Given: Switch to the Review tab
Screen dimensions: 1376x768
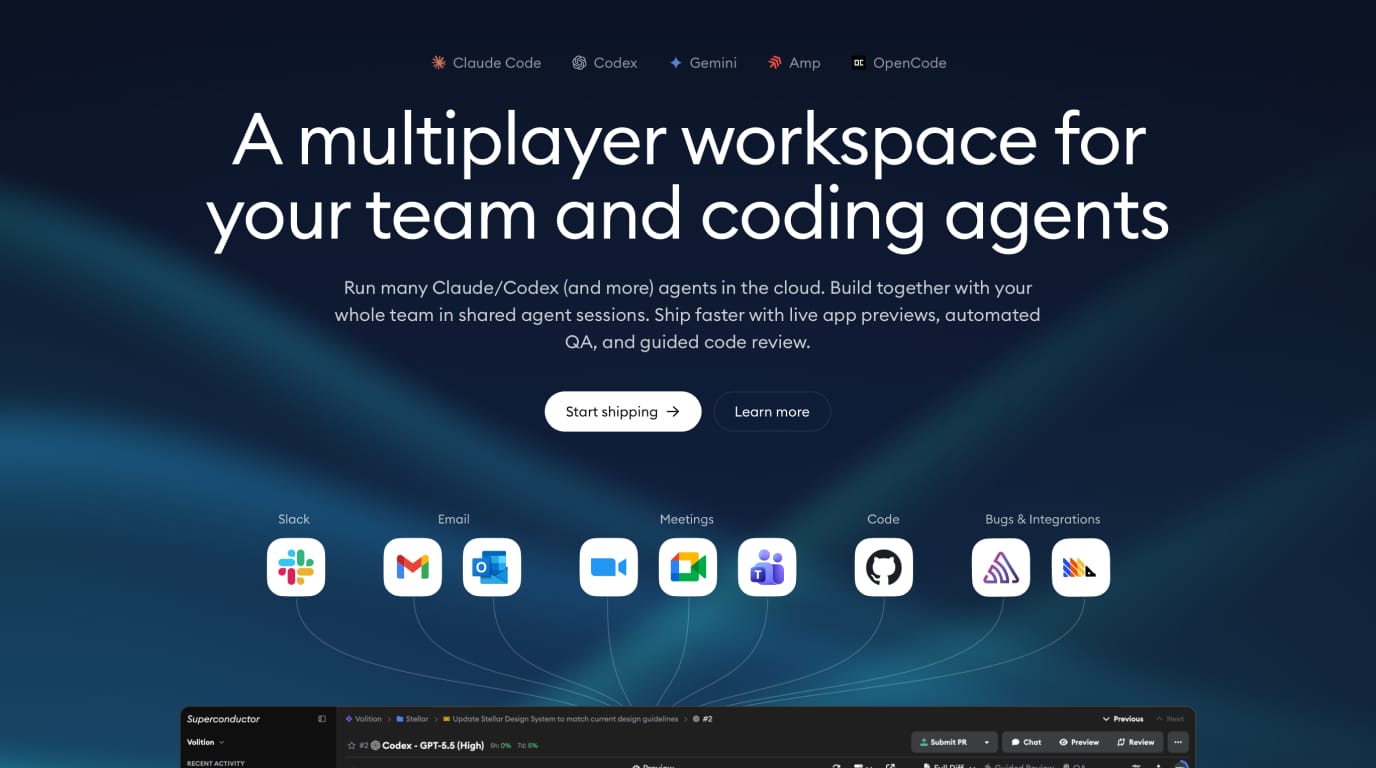Looking at the screenshot, I should tap(1135, 742).
